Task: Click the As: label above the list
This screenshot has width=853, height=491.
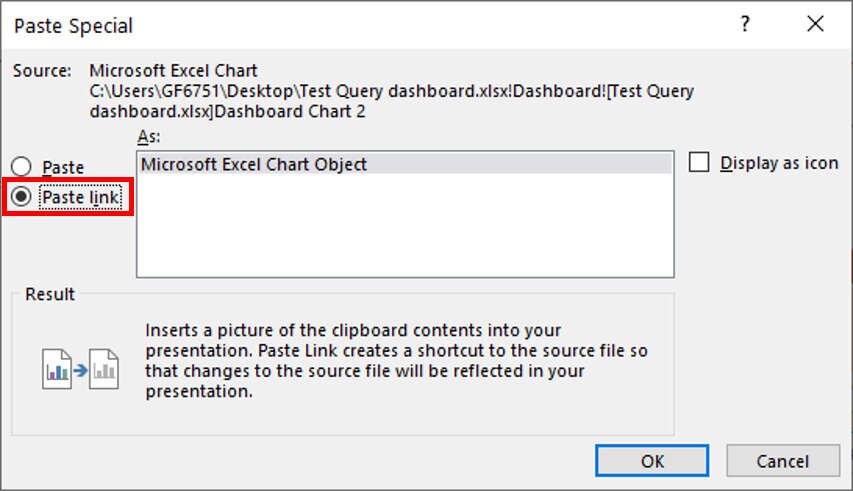Action: (x=148, y=136)
